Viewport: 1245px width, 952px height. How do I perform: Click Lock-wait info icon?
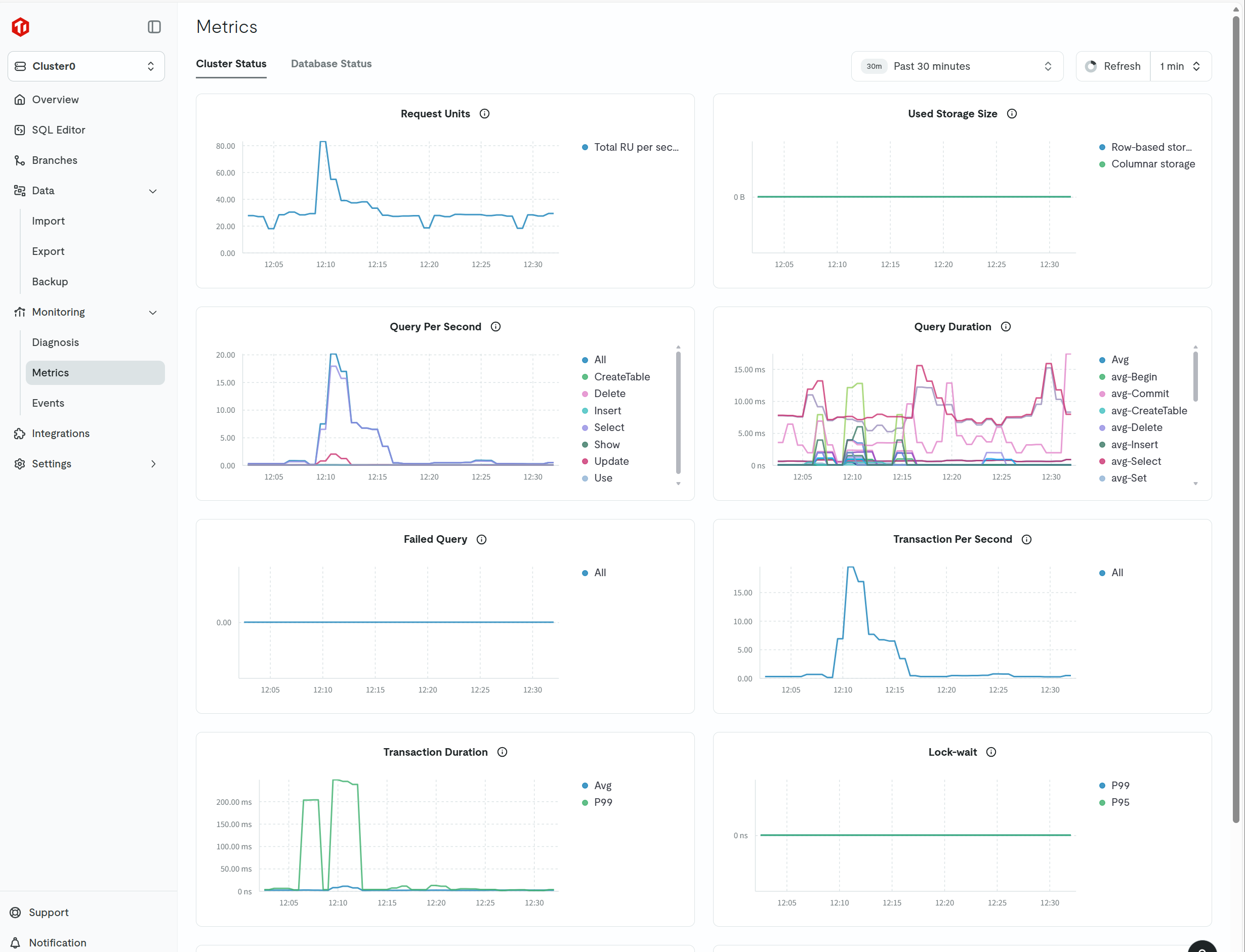click(990, 752)
